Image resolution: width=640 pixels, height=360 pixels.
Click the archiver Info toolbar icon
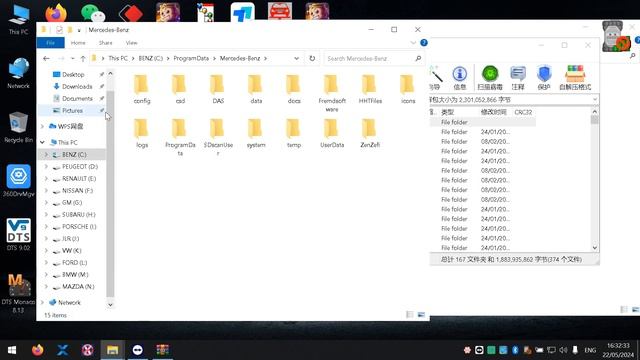pyautogui.click(x=460, y=78)
